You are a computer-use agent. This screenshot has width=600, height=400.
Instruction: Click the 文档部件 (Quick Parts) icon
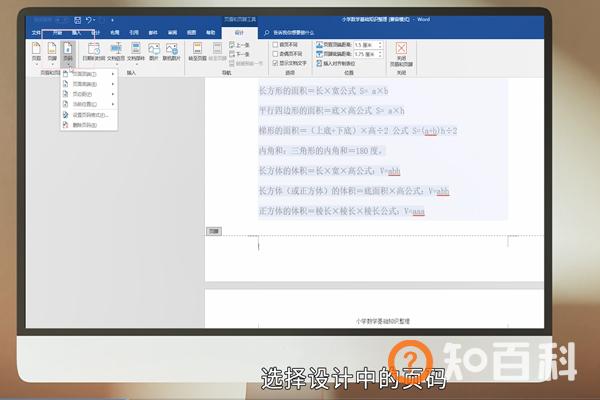(136, 52)
